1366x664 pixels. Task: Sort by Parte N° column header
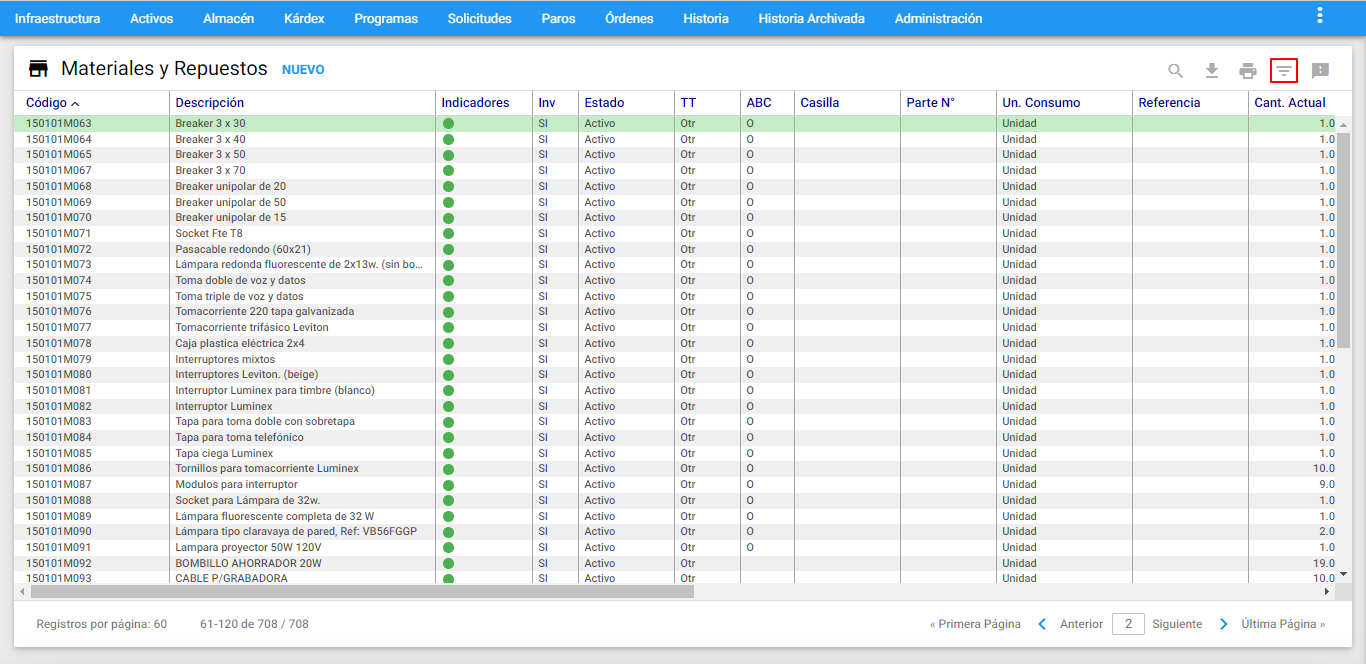click(x=930, y=102)
